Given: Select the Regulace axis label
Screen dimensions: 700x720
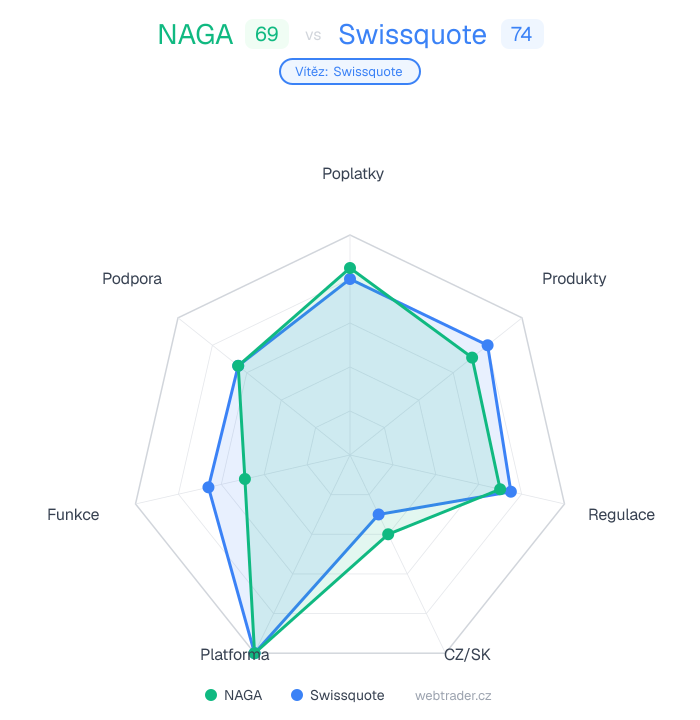Looking at the screenshot, I should (x=621, y=515).
